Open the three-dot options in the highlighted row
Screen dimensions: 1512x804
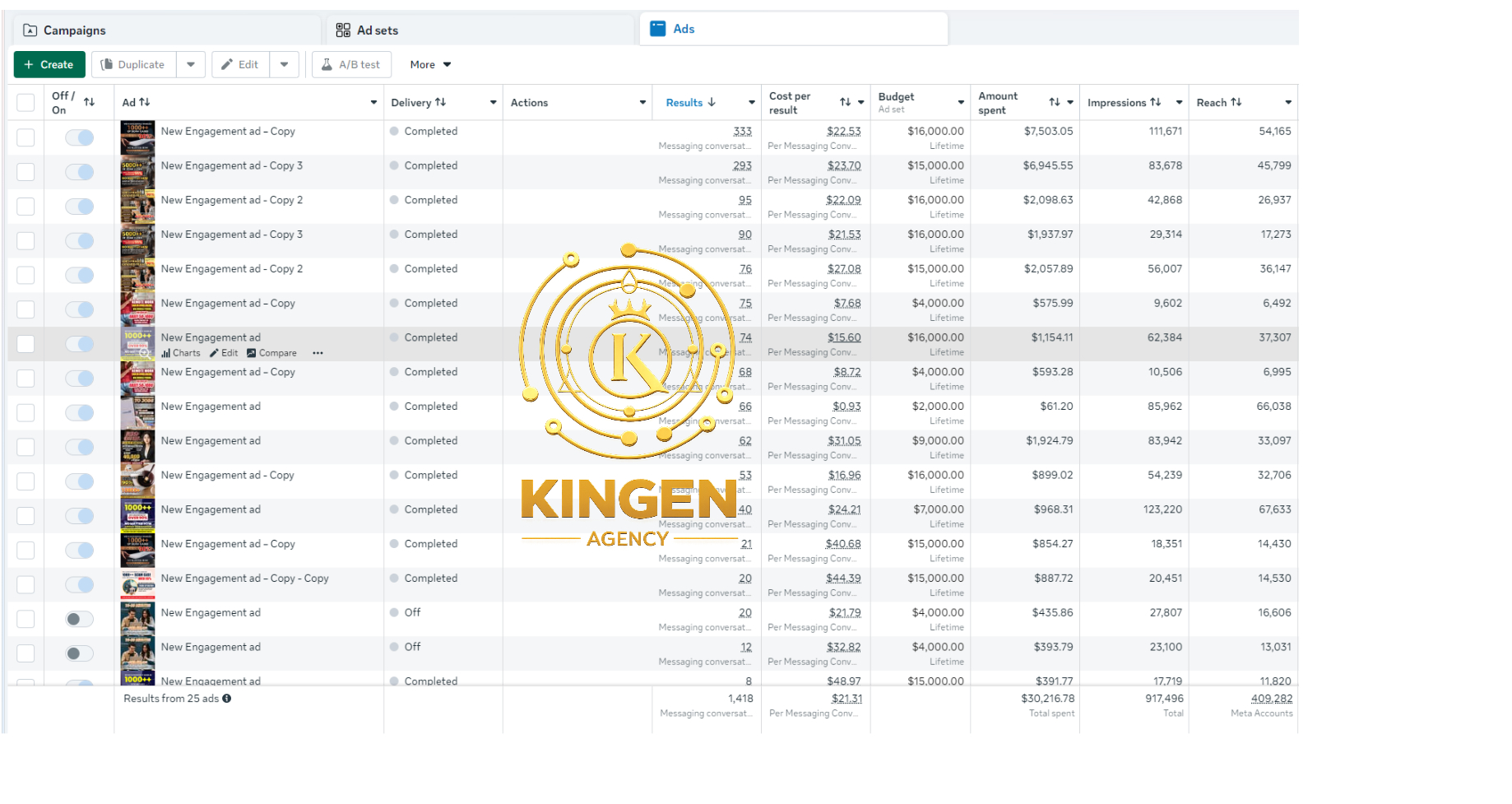318,353
